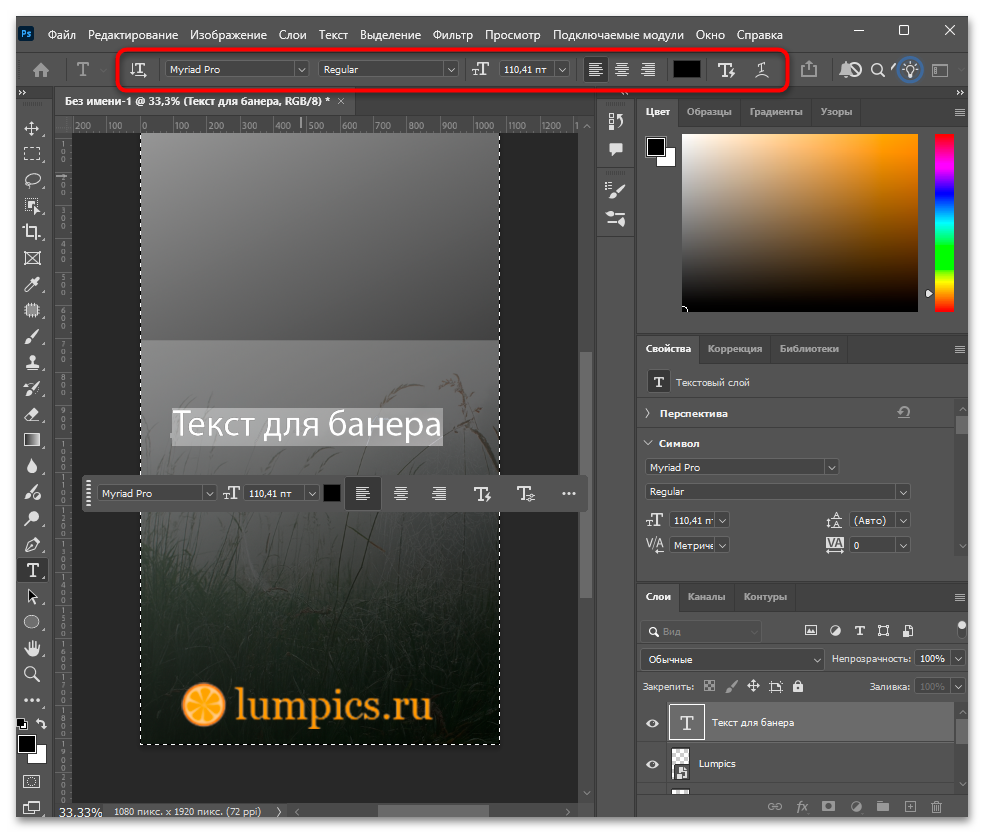The width and height of the screenshot is (984, 833).
Task: Delete layer with the trash icon
Action: pyautogui.click(x=936, y=807)
